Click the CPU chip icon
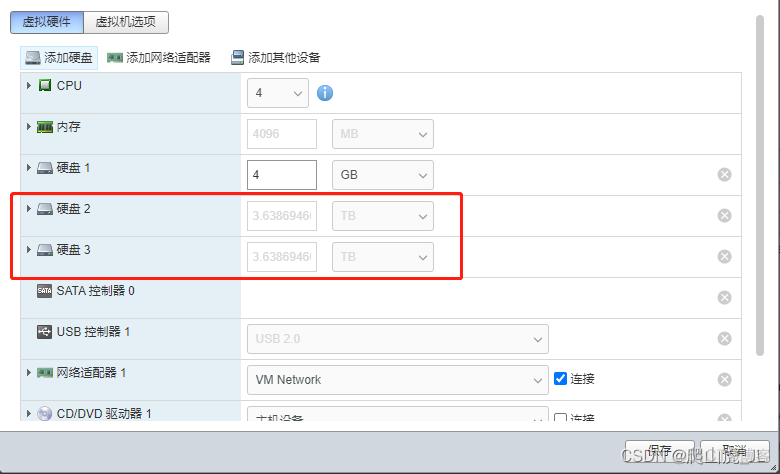 (45, 86)
